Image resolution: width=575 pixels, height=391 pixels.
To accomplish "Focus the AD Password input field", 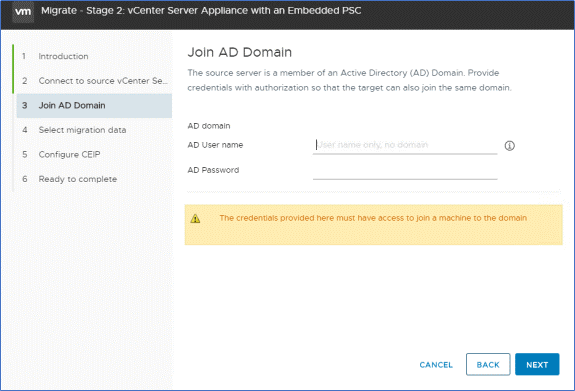I will click(x=405, y=171).
